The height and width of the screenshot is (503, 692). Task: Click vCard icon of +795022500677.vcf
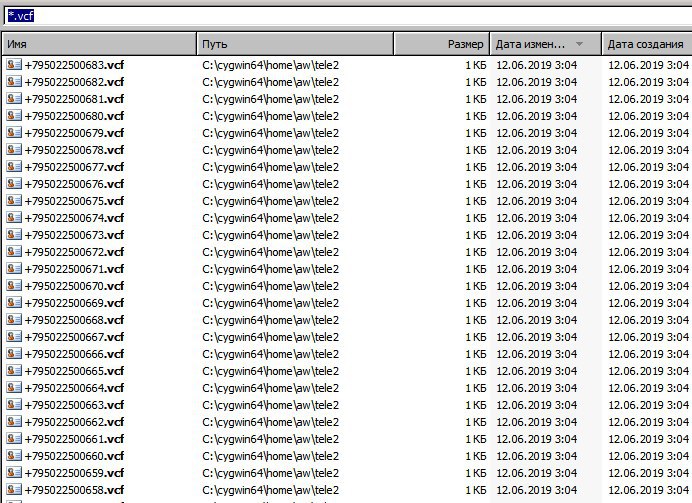14,166
